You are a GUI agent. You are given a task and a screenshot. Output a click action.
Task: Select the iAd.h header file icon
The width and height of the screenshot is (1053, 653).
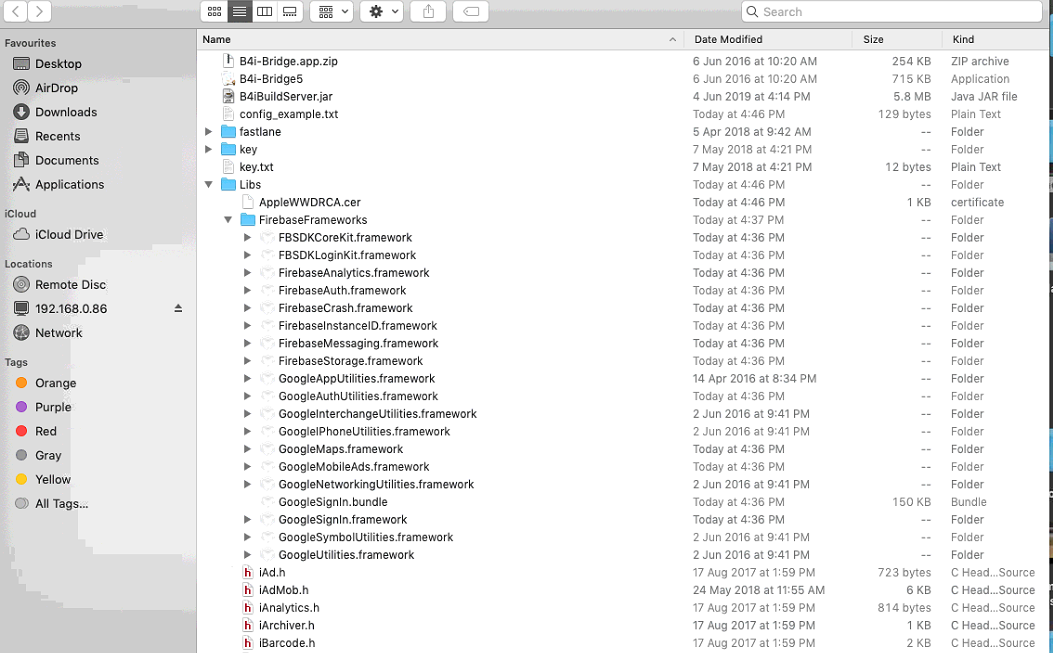tap(248, 572)
